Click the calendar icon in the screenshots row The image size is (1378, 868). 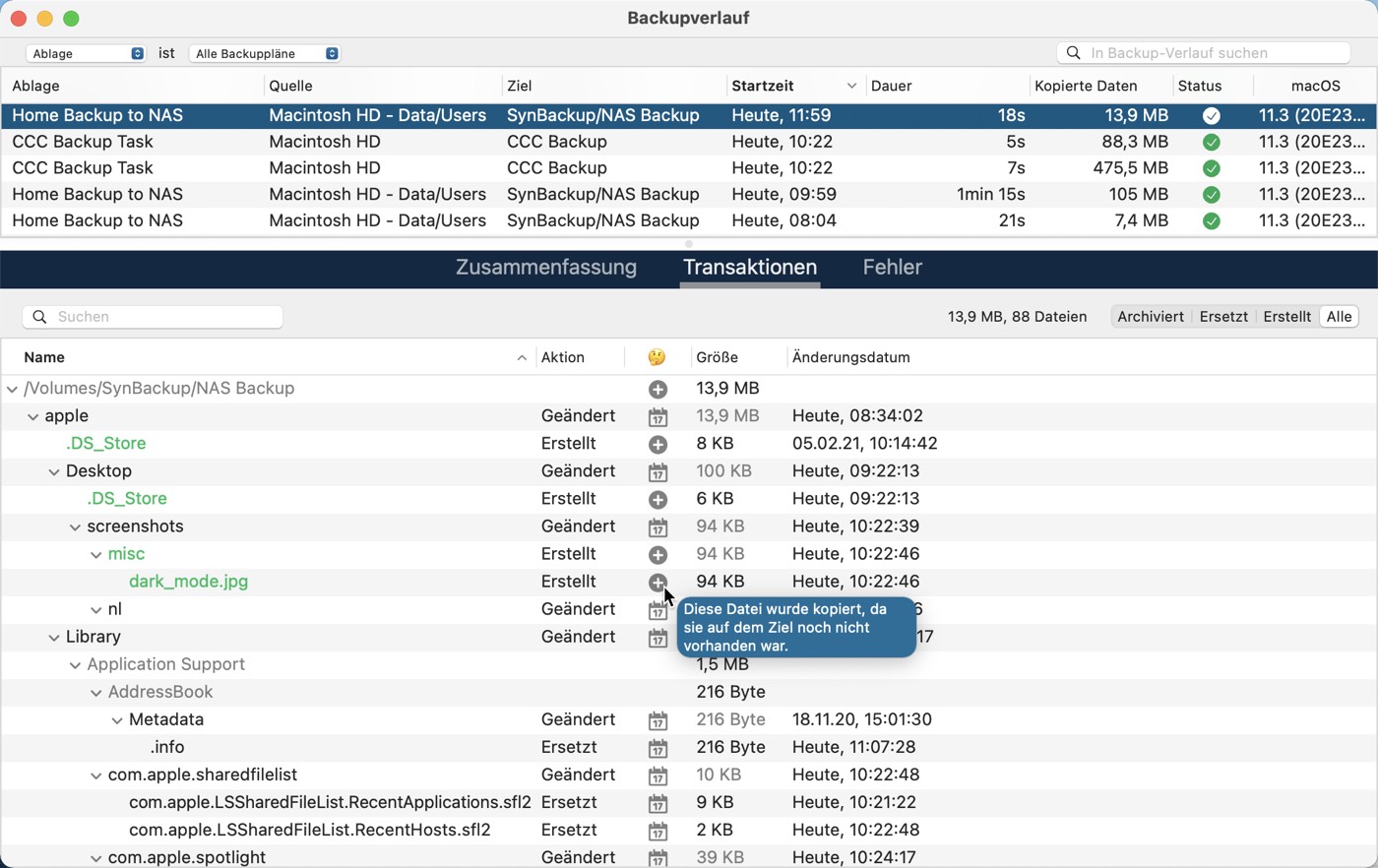(658, 527)
